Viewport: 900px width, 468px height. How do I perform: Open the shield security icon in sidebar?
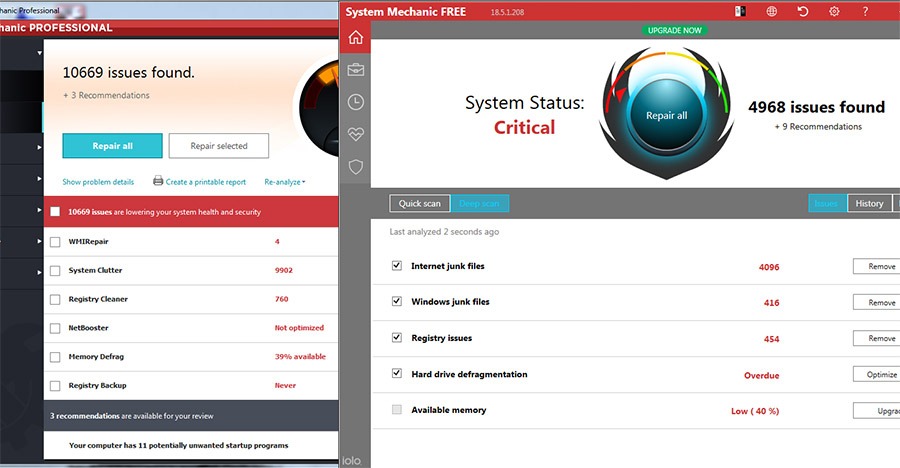(x=356, y=167)
